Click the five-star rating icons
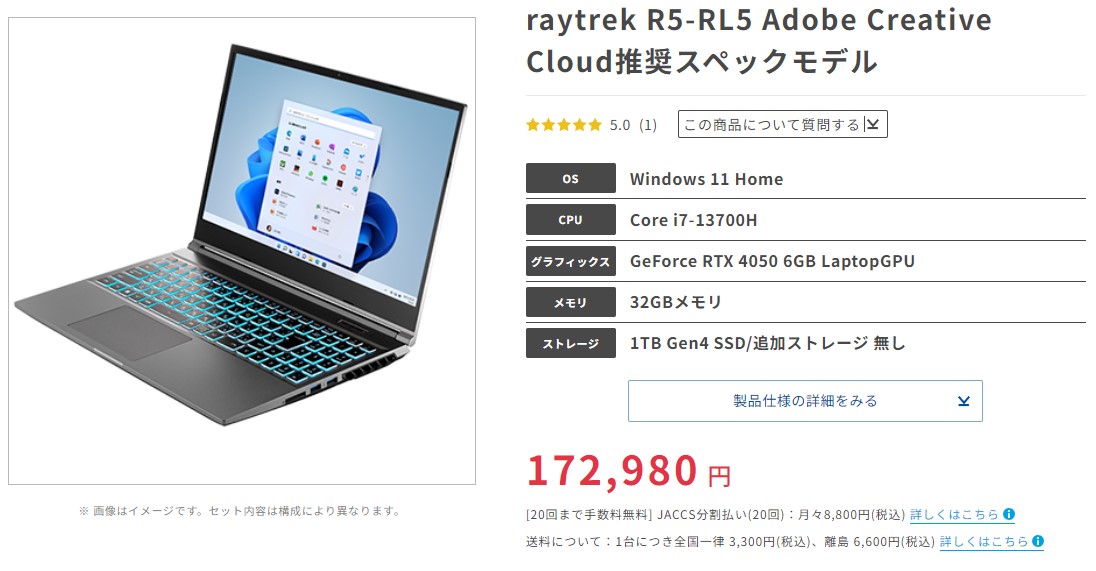 point(563,125)
